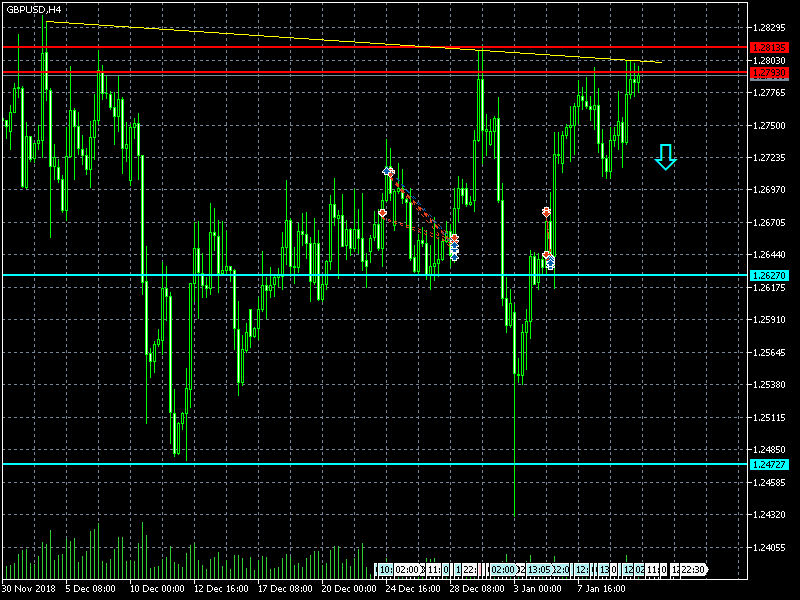Click the 22:30 event time label
Viewport: 800px width, 600px height.
692,569
